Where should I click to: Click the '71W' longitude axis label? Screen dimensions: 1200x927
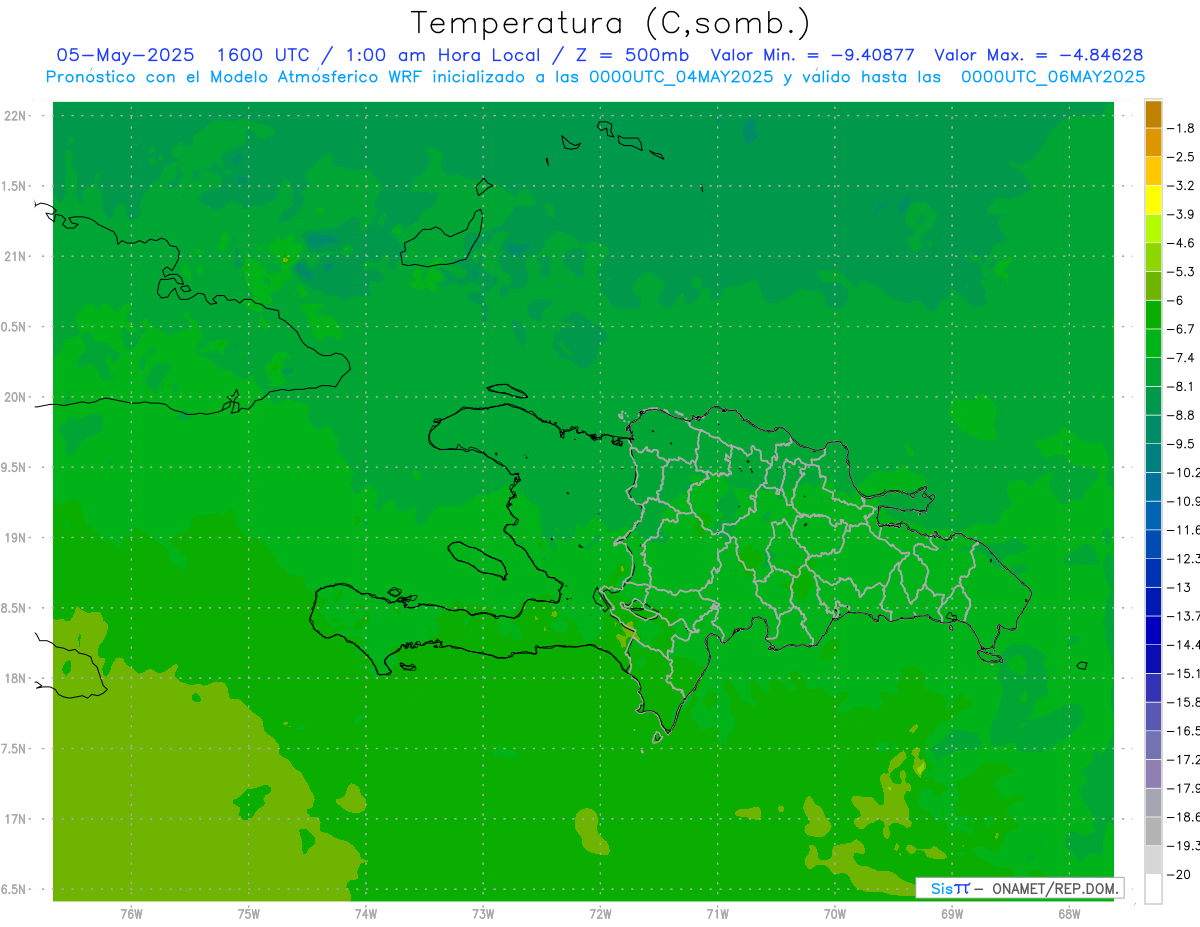click(x=717, y=913)
